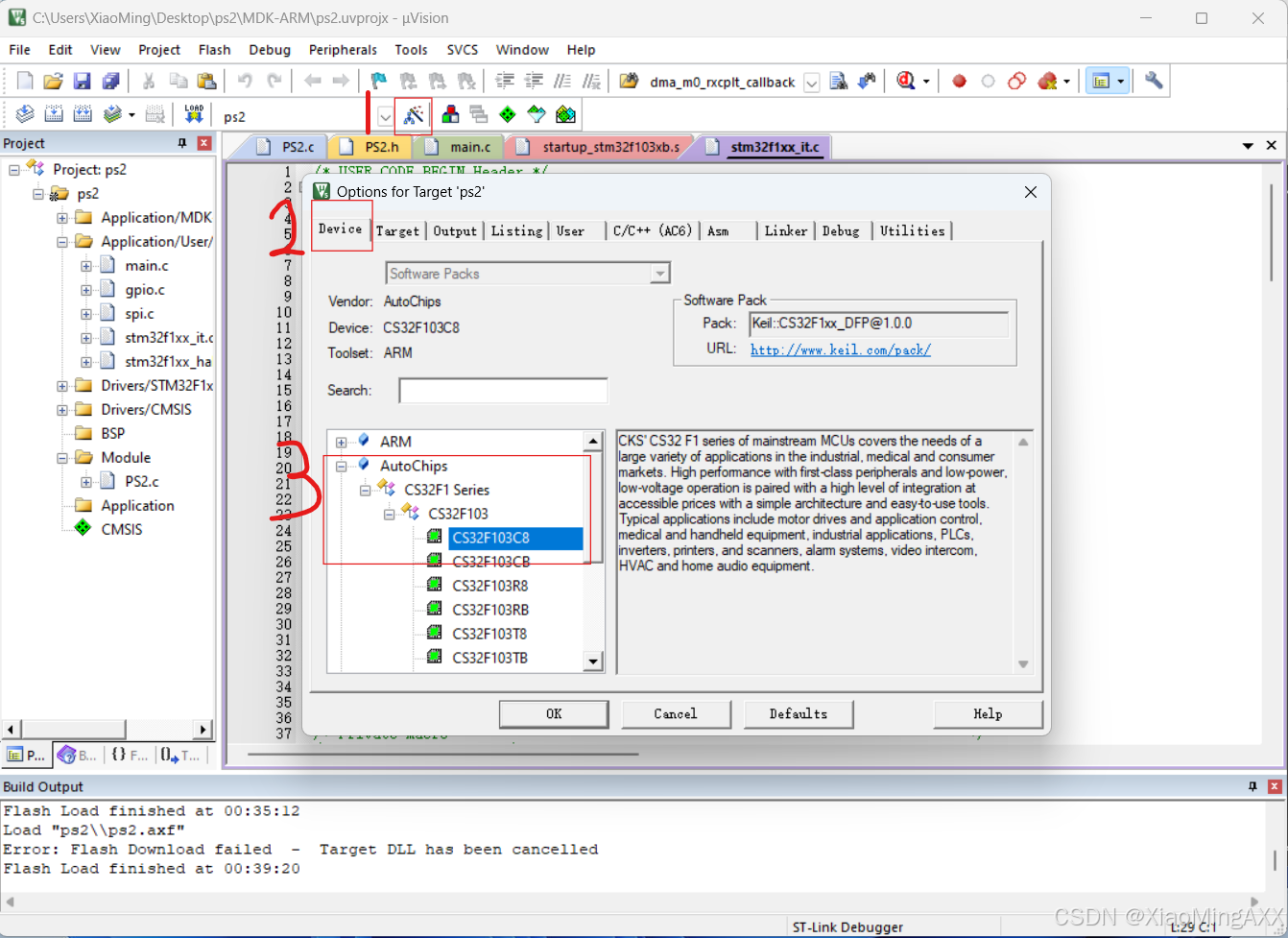Viewport: 1288px width, 938px height.
Task: Open the Peripherals menu
Action: (343, 49)
